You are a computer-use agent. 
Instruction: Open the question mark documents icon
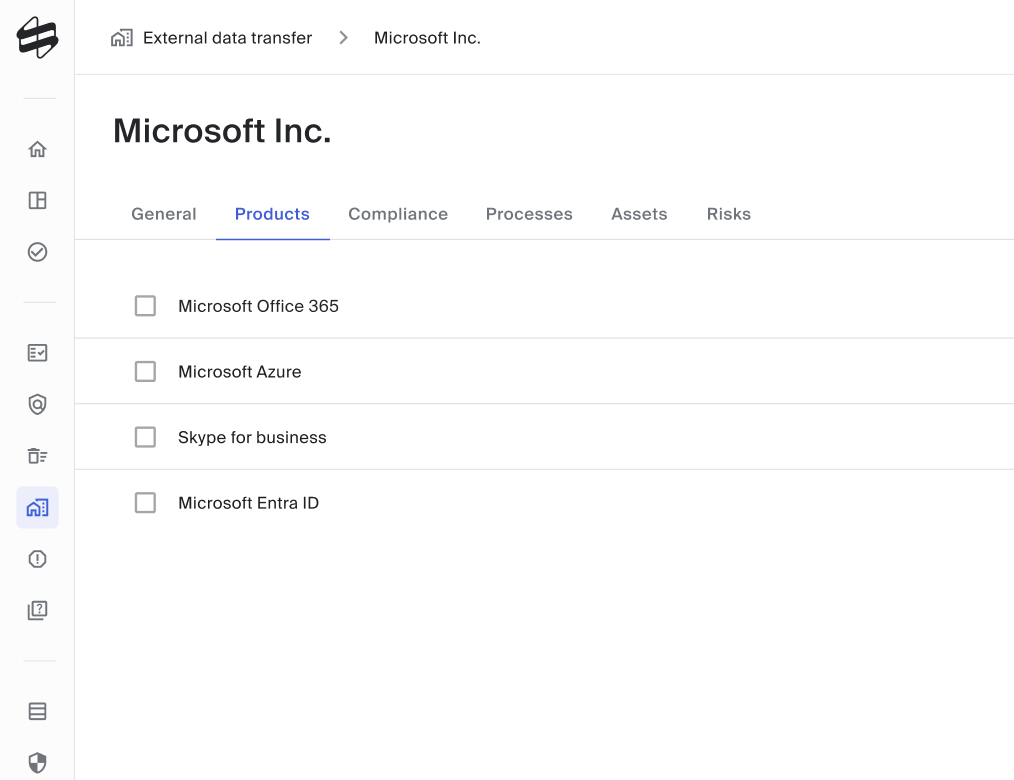(x=38, y=611)
